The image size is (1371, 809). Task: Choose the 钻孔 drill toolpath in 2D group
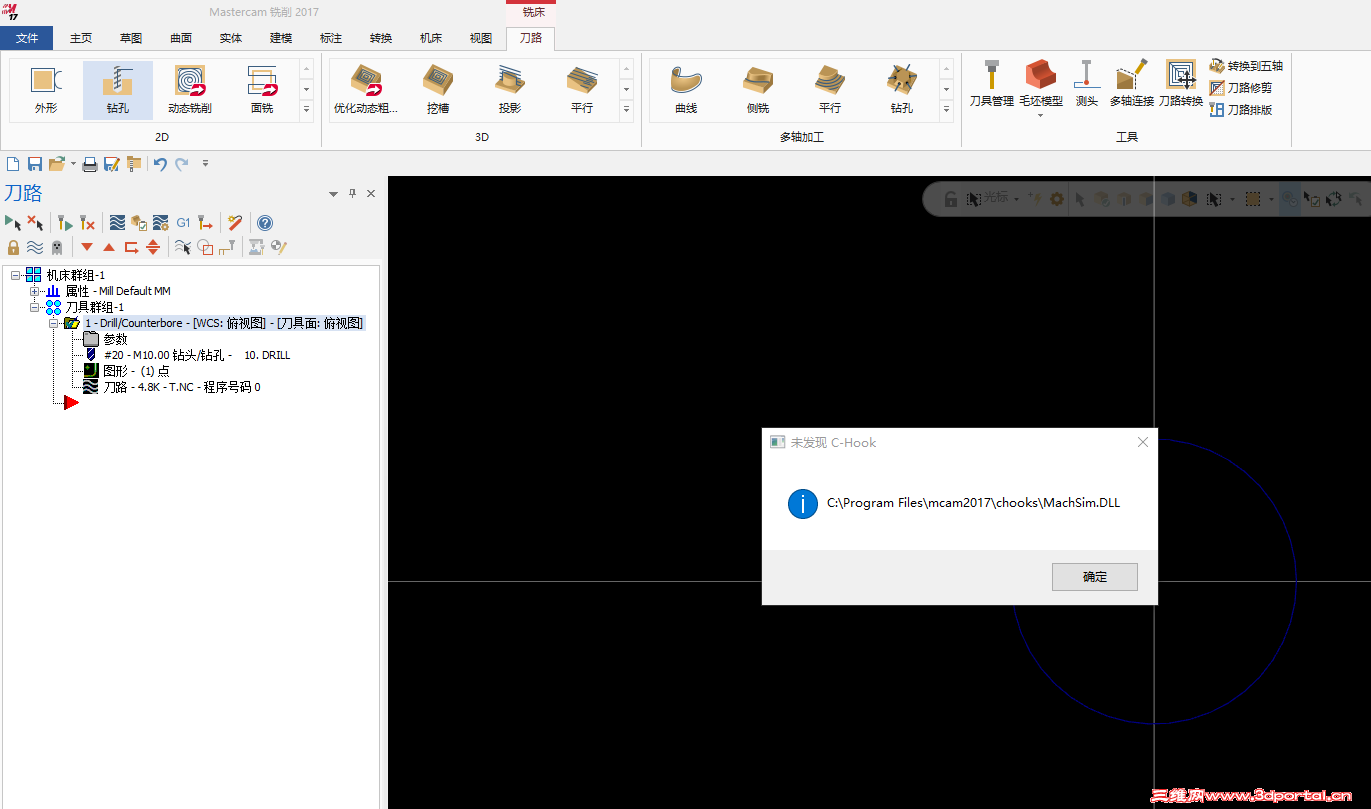pos(118,90)
